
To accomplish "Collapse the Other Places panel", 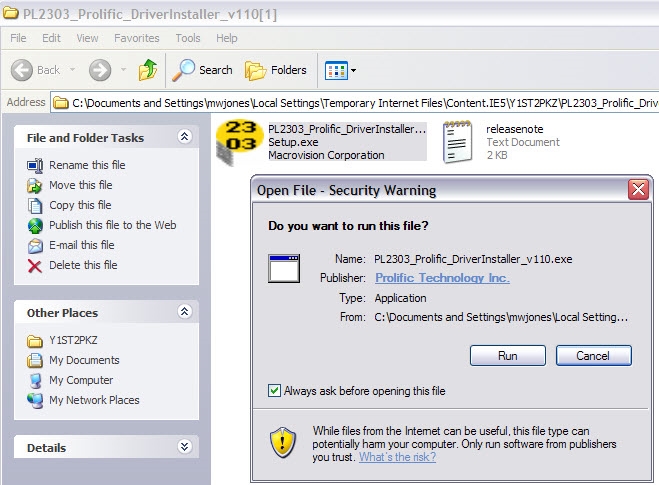I will point(184,313).
